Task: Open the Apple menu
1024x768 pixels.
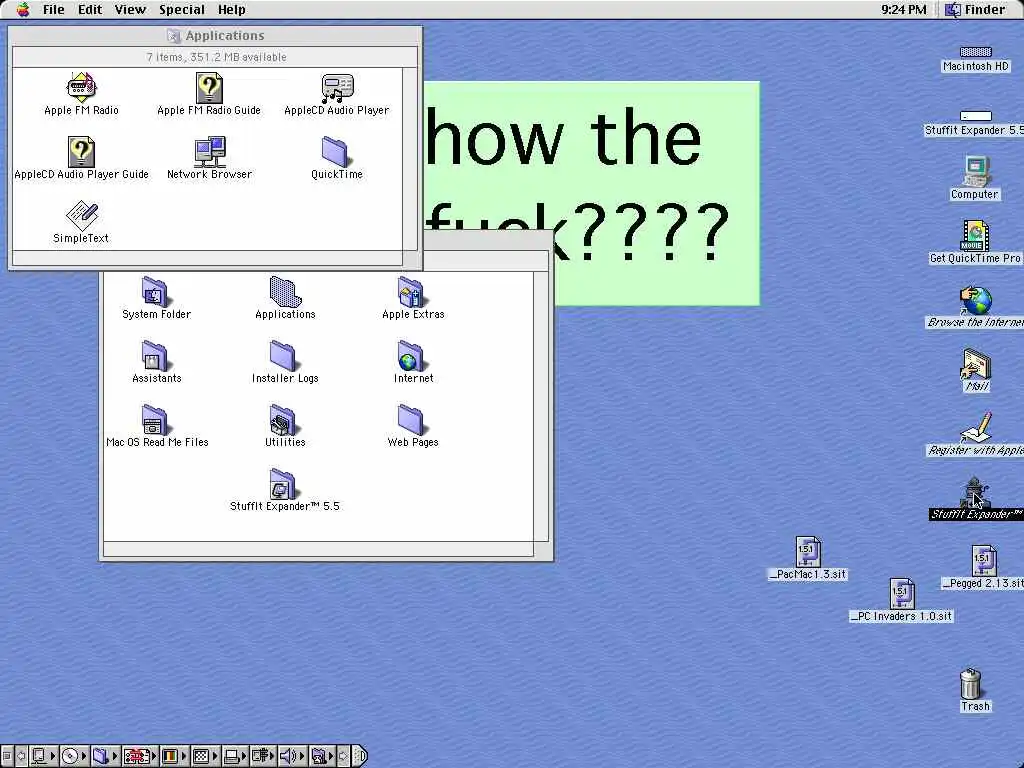Action: (23, 9)
